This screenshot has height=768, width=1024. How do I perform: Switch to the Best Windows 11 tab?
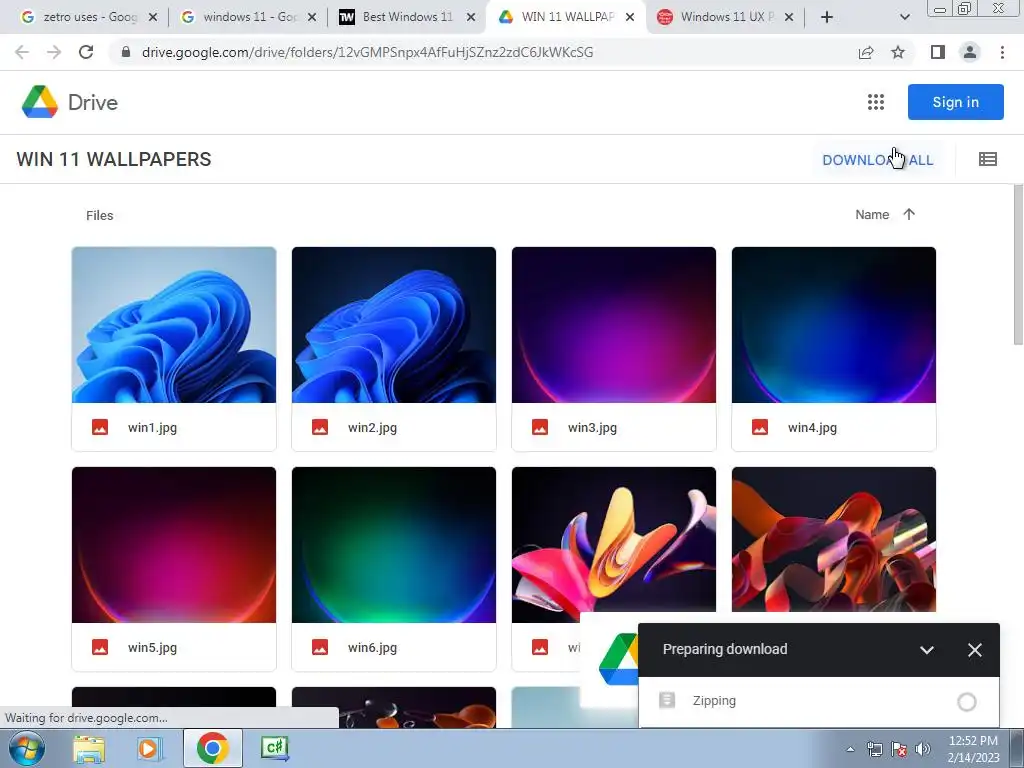[408, 17]
